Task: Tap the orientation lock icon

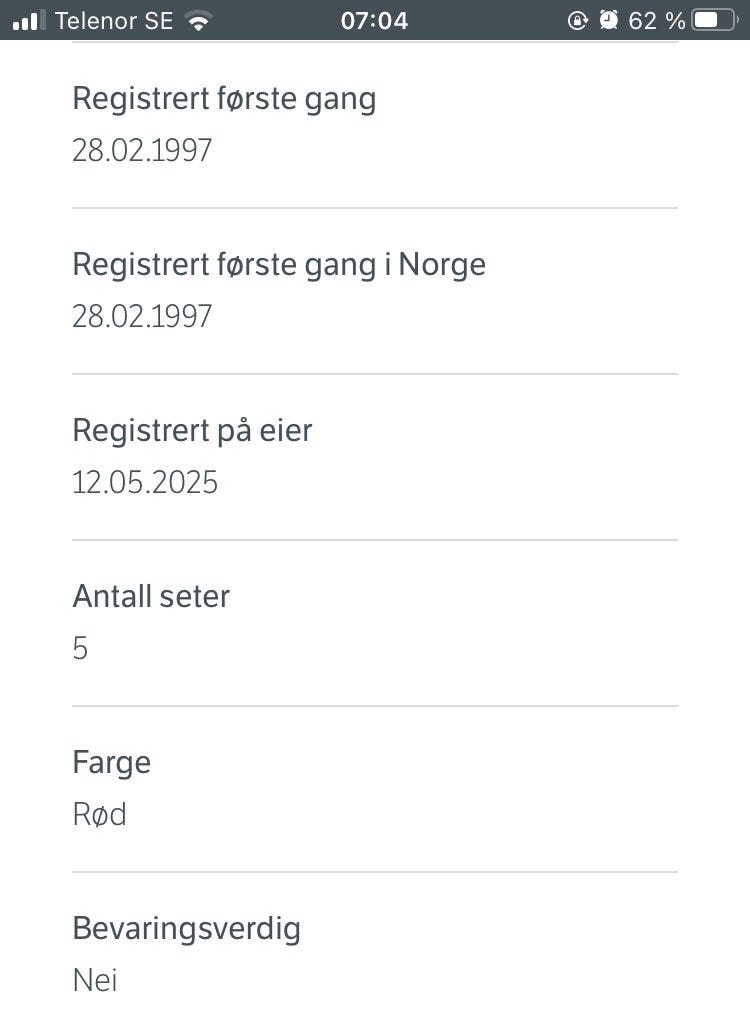Action: tap(578, 21)
